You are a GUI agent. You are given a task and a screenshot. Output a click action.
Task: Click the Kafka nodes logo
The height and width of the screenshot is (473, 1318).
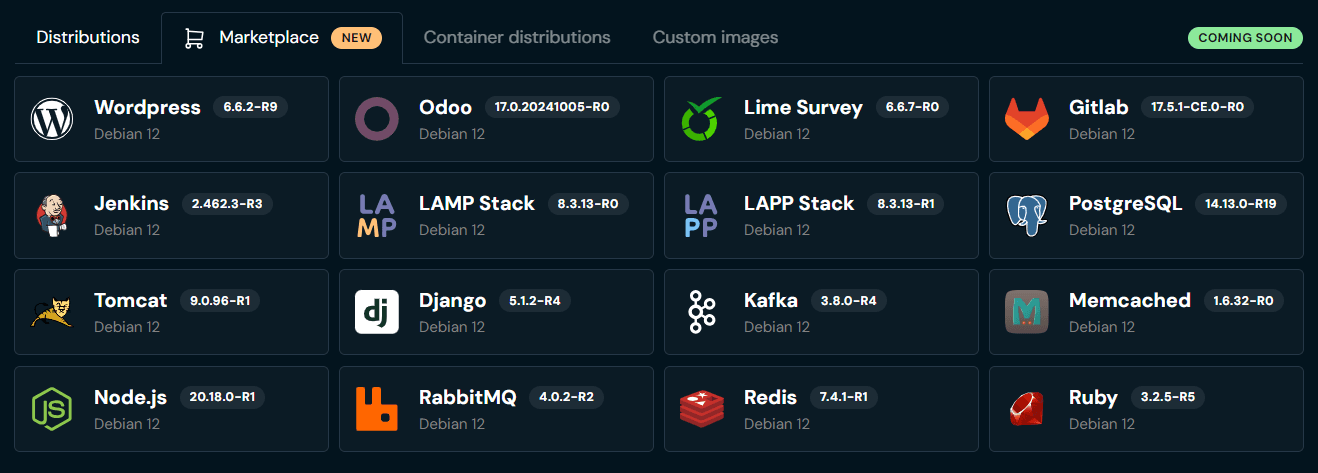[x=702, y=312]
